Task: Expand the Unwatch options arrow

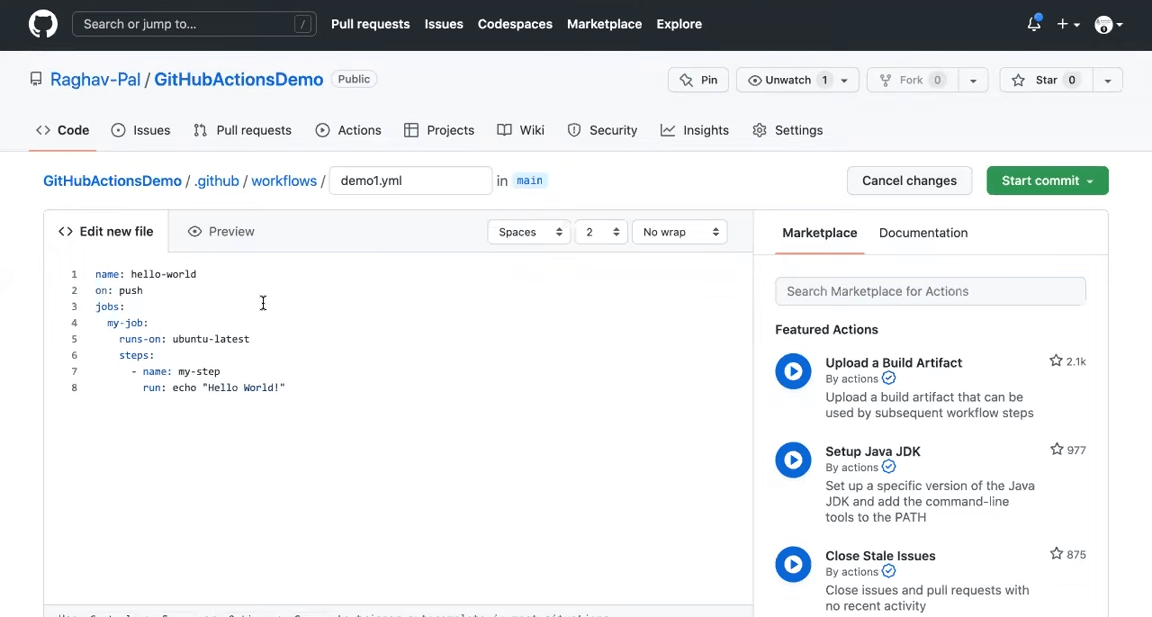Action: (845, 80)
